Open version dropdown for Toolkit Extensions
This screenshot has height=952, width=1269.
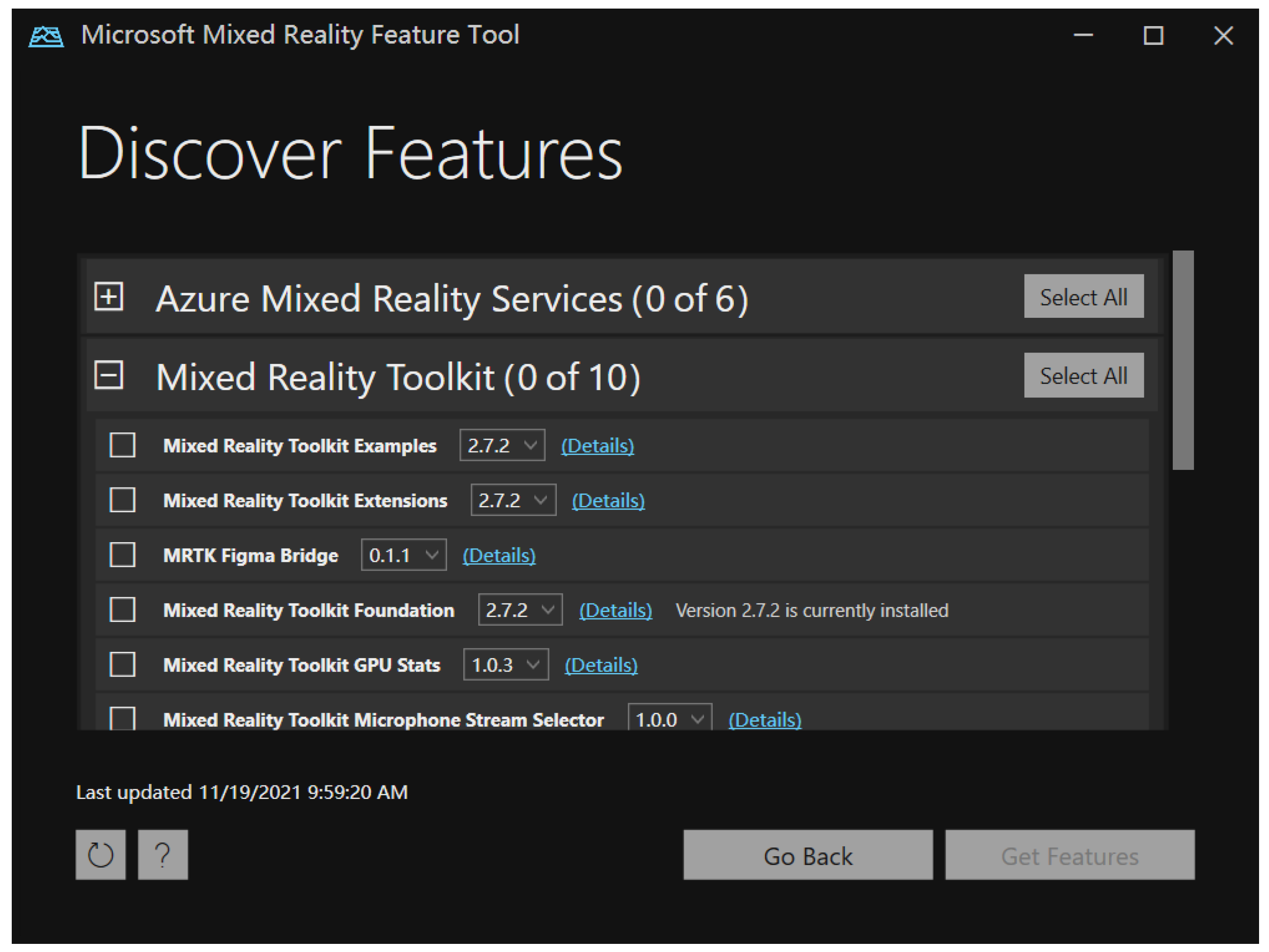513,500
